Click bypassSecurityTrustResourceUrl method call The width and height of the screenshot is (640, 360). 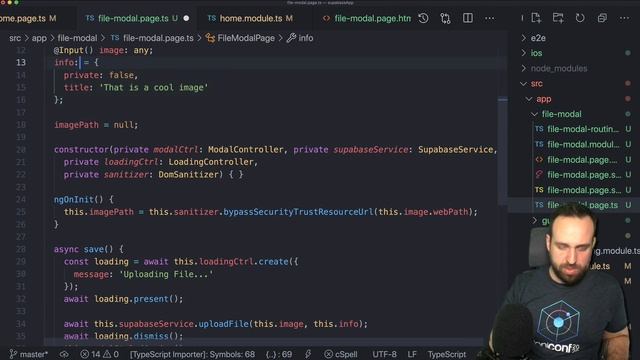[x=298, y=212]
